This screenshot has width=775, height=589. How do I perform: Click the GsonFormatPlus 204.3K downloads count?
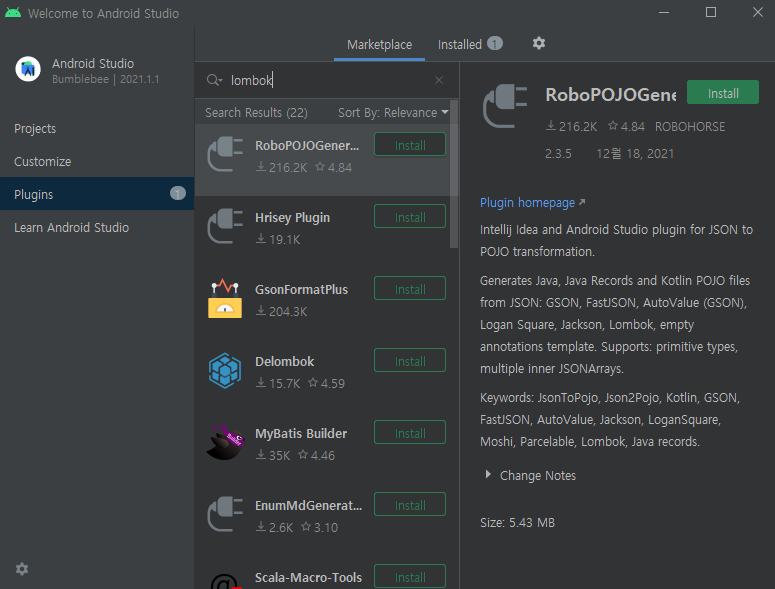281,311
